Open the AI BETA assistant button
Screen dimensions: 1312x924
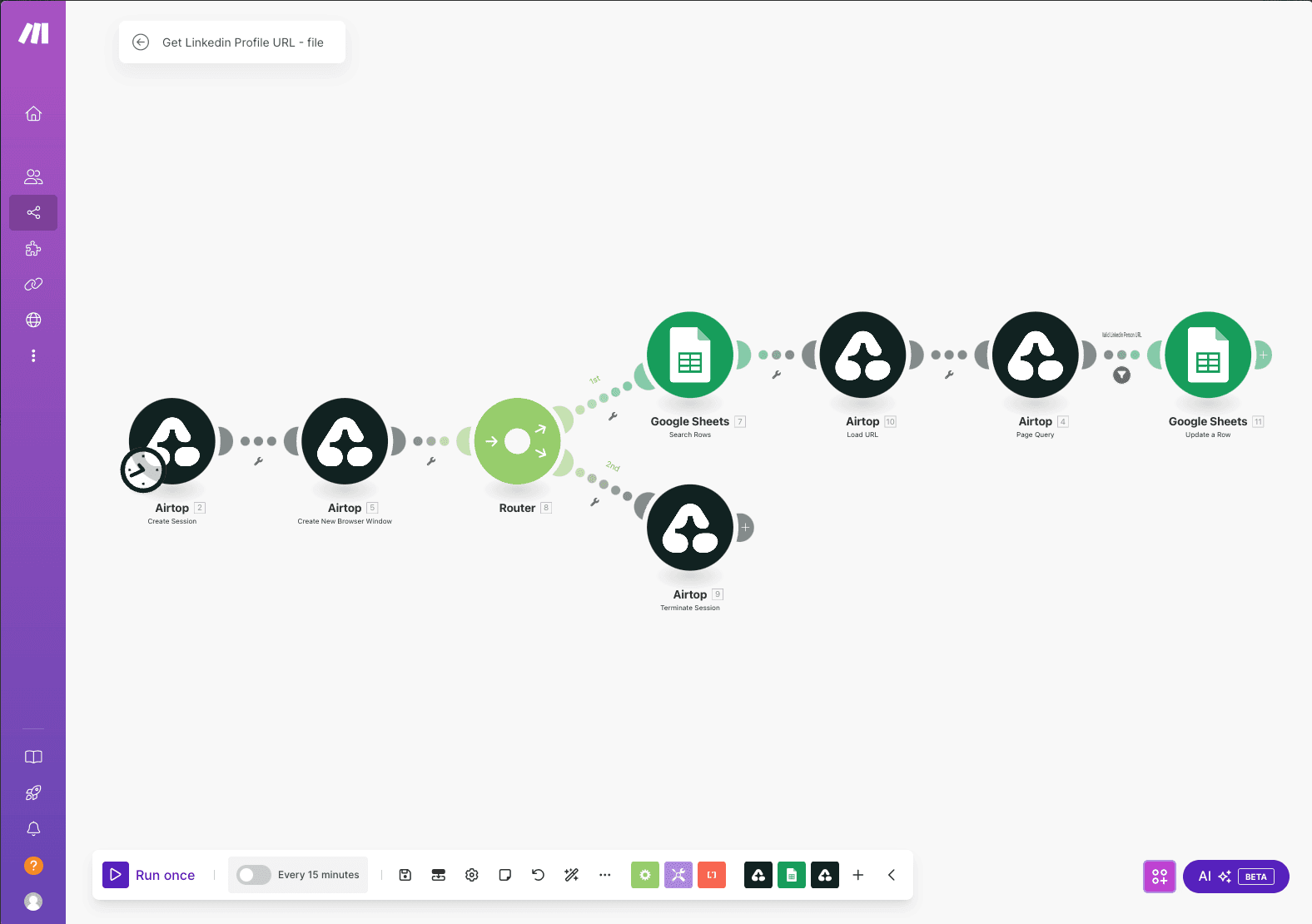coord(1236,877)
